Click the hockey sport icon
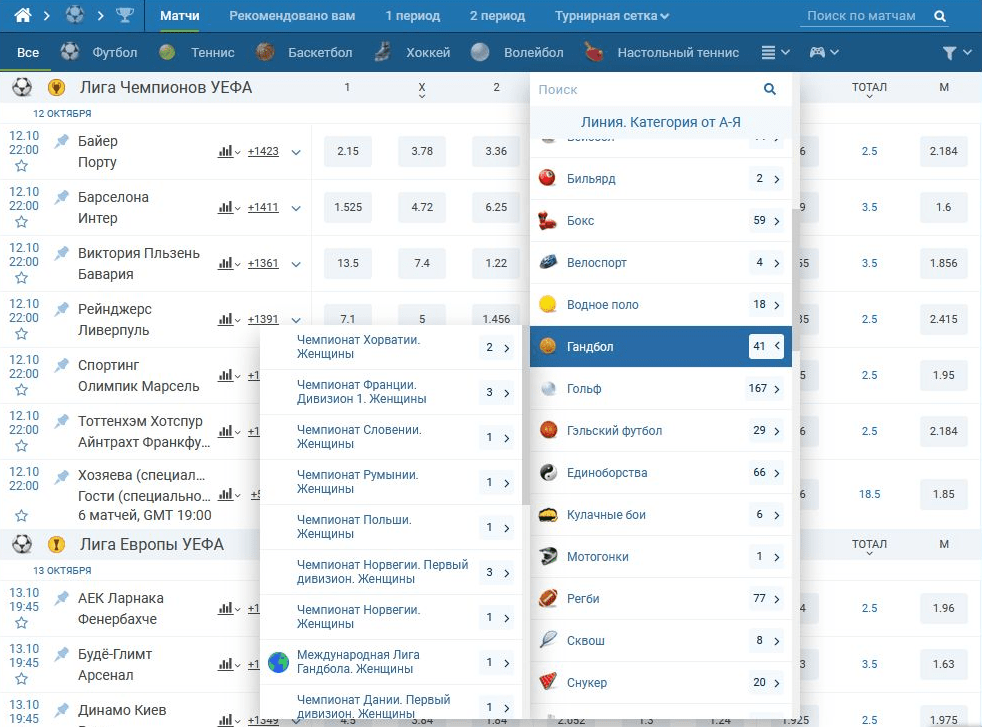Screen dimensions: 982x727 [383, 52]
